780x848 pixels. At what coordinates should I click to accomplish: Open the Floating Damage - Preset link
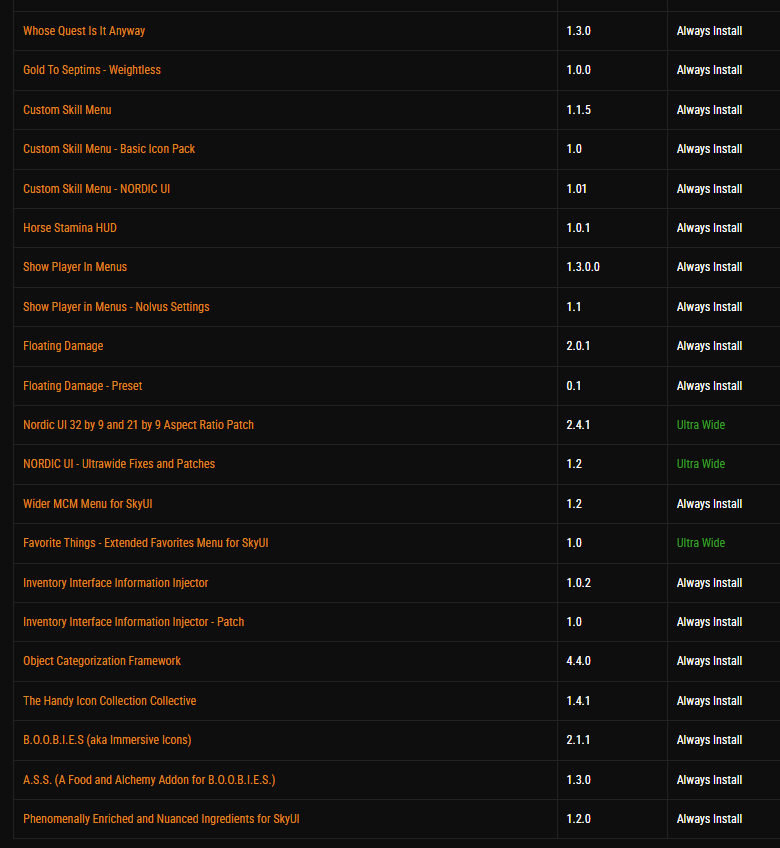tap(83, 386)
